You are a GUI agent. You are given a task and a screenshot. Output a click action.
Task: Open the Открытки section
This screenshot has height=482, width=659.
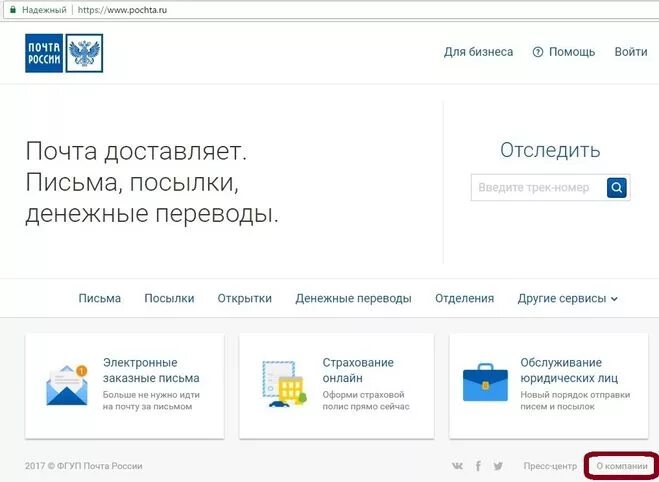pos(245,298)
